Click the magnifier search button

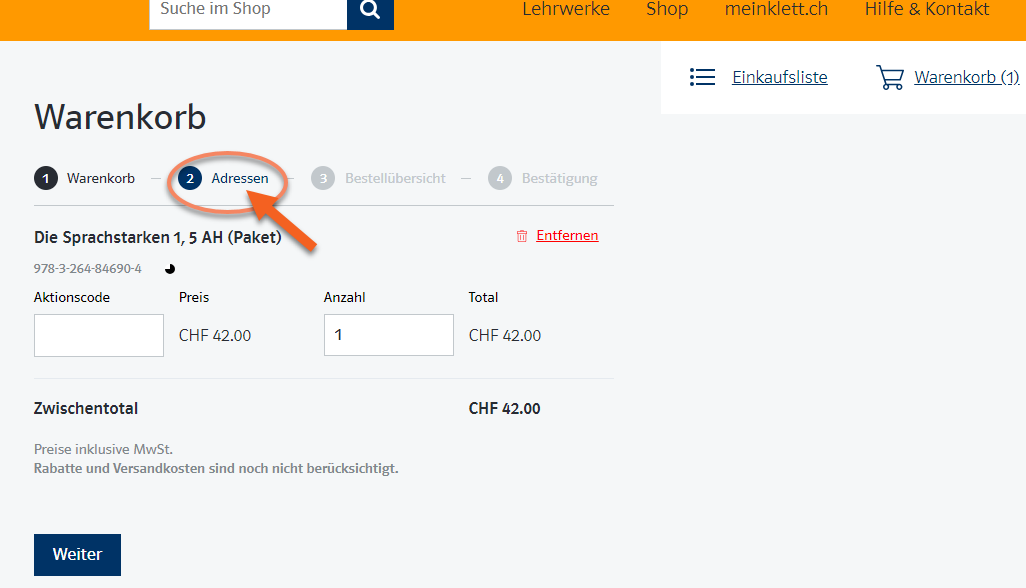pos(370,11)
